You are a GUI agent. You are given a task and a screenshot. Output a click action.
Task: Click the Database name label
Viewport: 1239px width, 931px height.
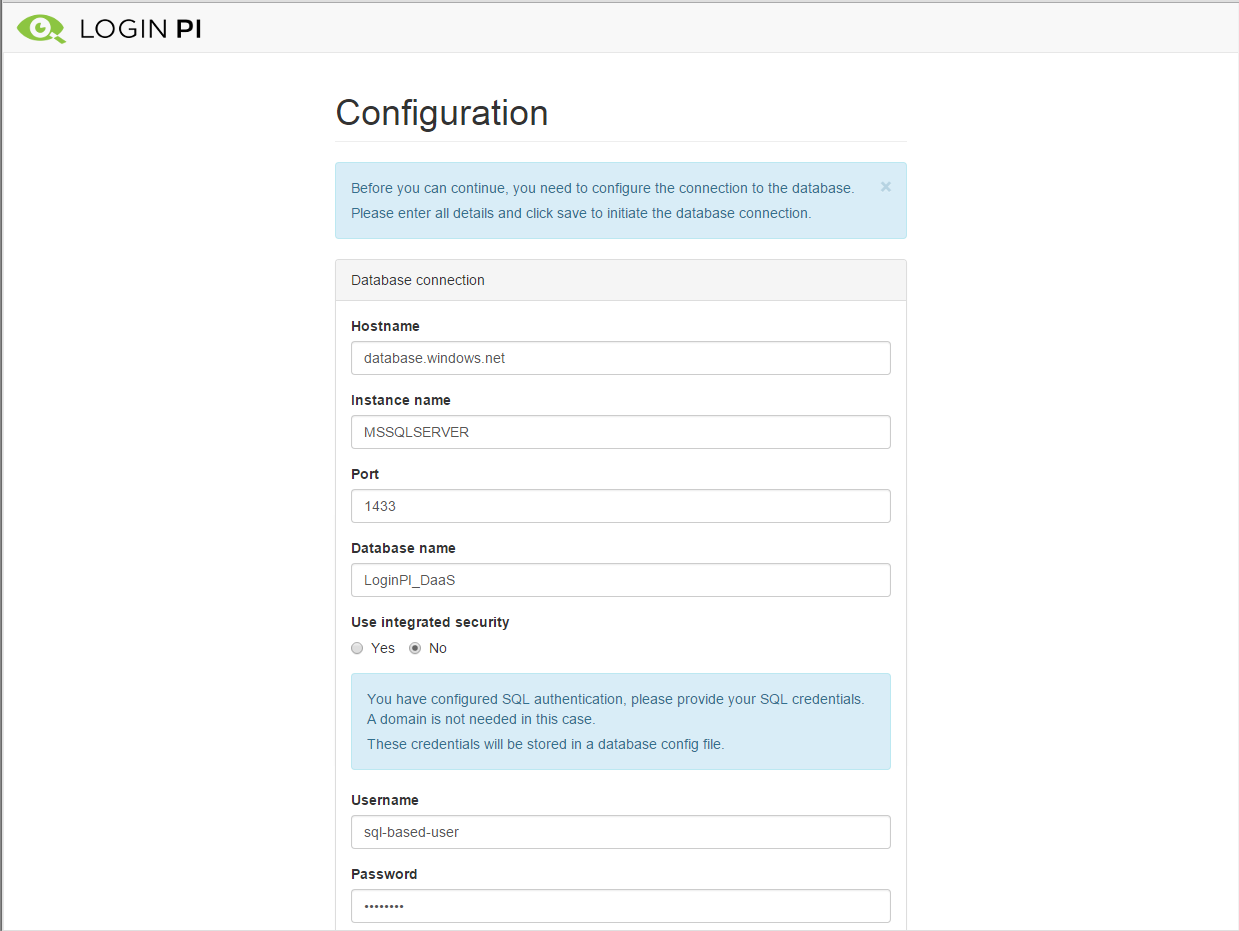tap(403, 548)
